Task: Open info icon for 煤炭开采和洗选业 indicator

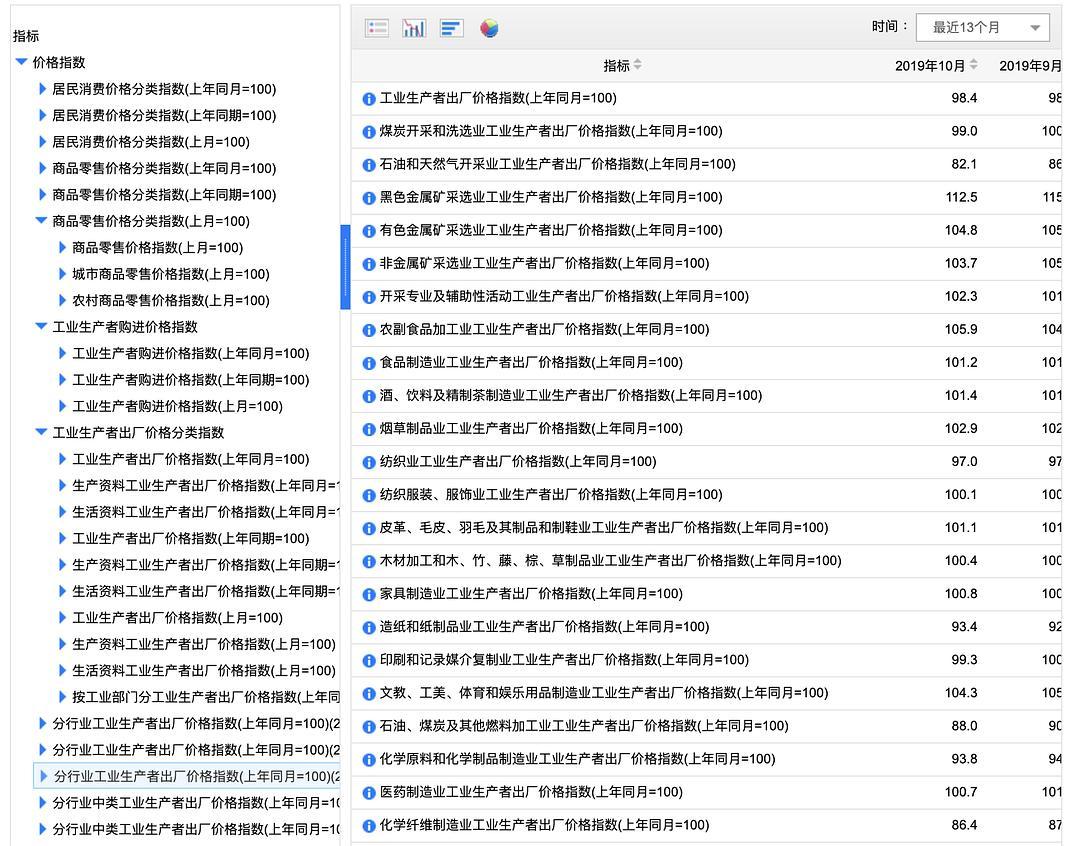Action: pos(369,131)
